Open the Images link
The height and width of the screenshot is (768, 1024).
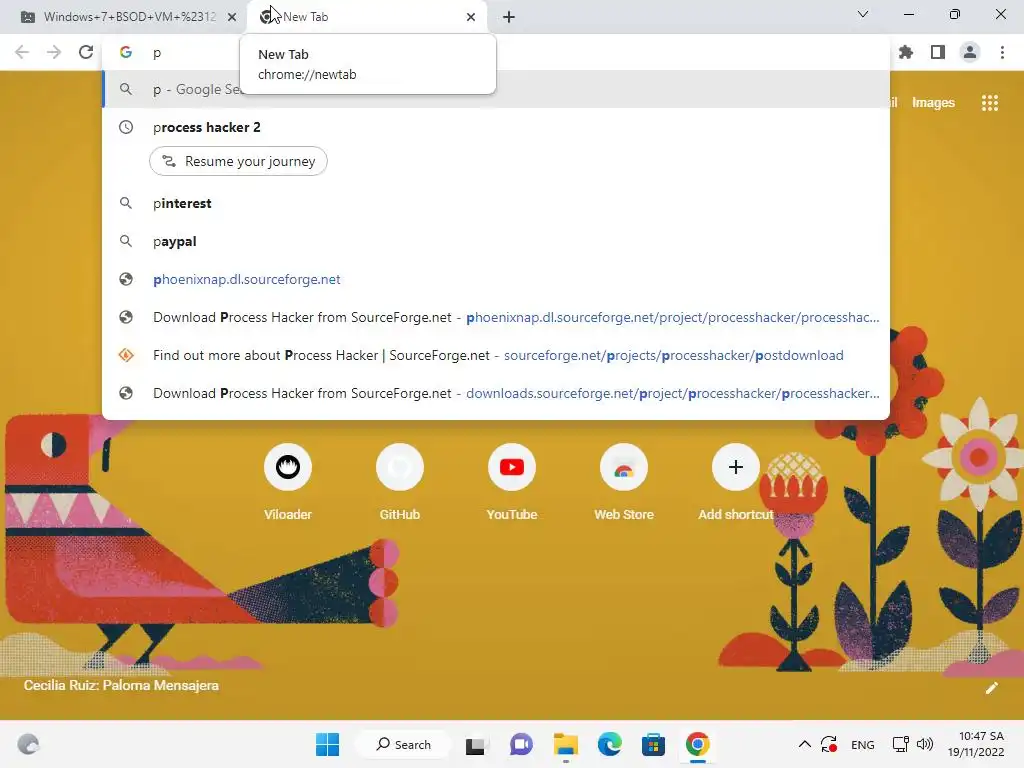(933, 103)
